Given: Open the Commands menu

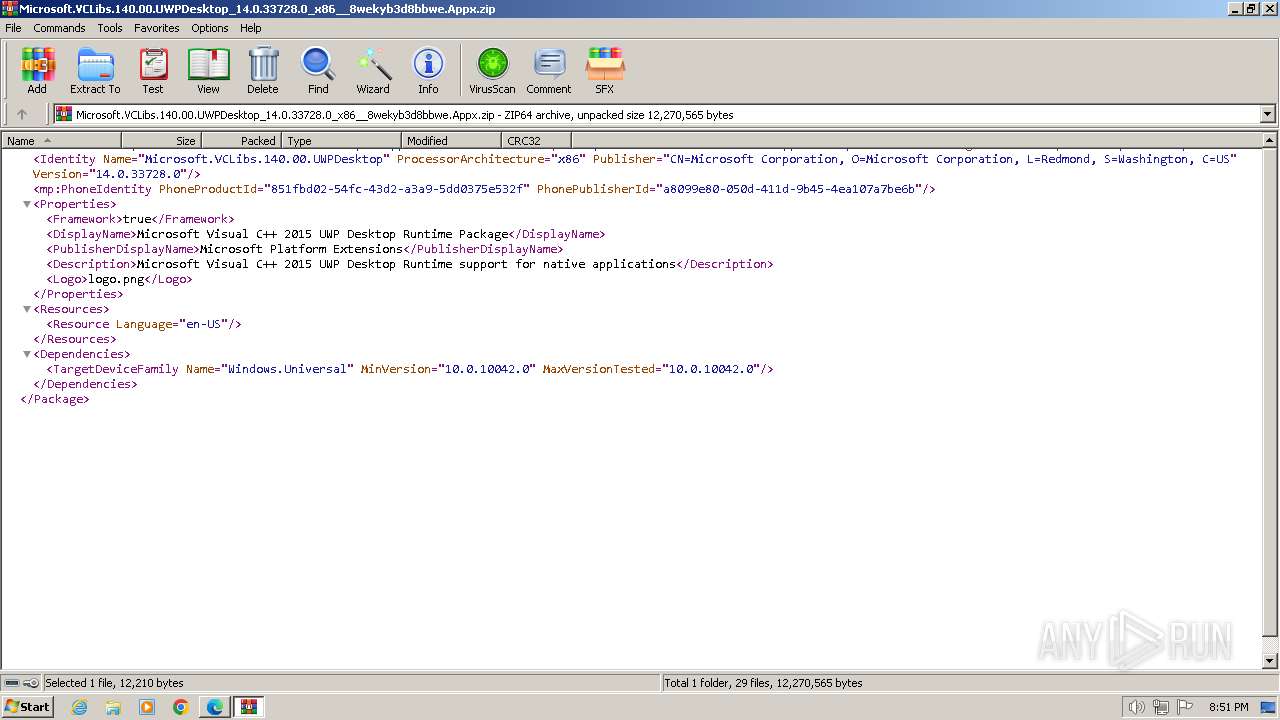Looking at the screenshot, I should 59,28.
